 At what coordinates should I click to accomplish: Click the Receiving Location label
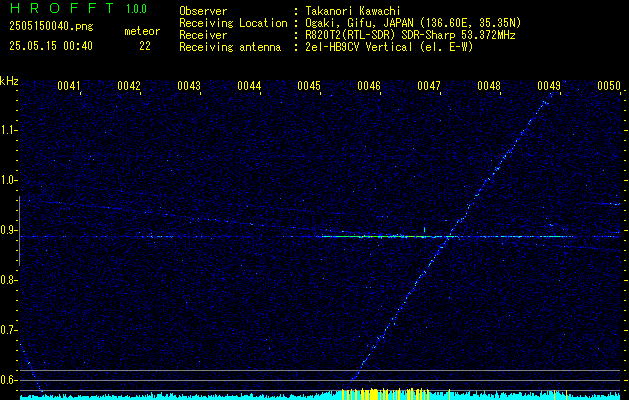(x=233, y=23)
